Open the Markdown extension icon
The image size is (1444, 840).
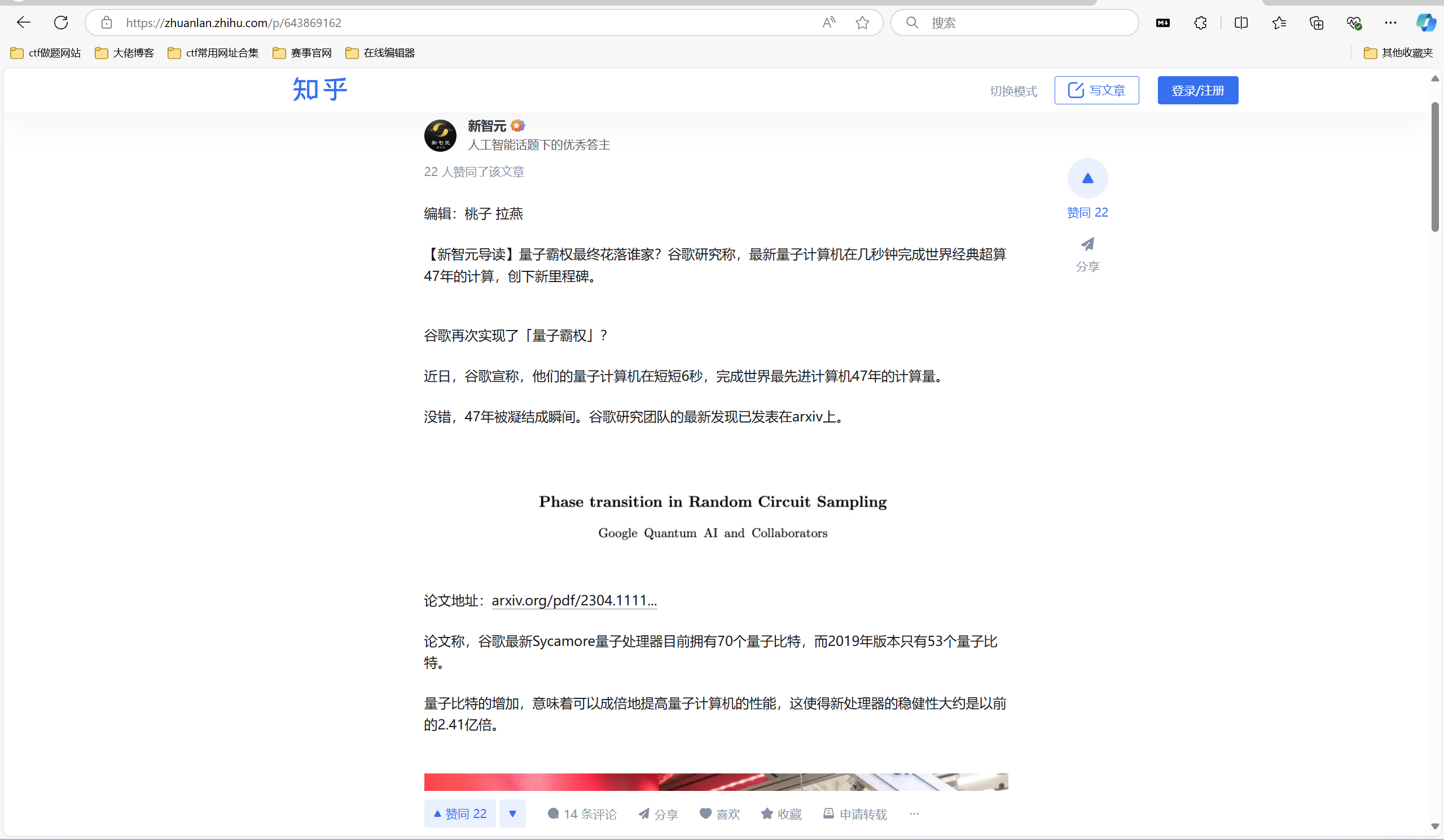[1162, 23]
